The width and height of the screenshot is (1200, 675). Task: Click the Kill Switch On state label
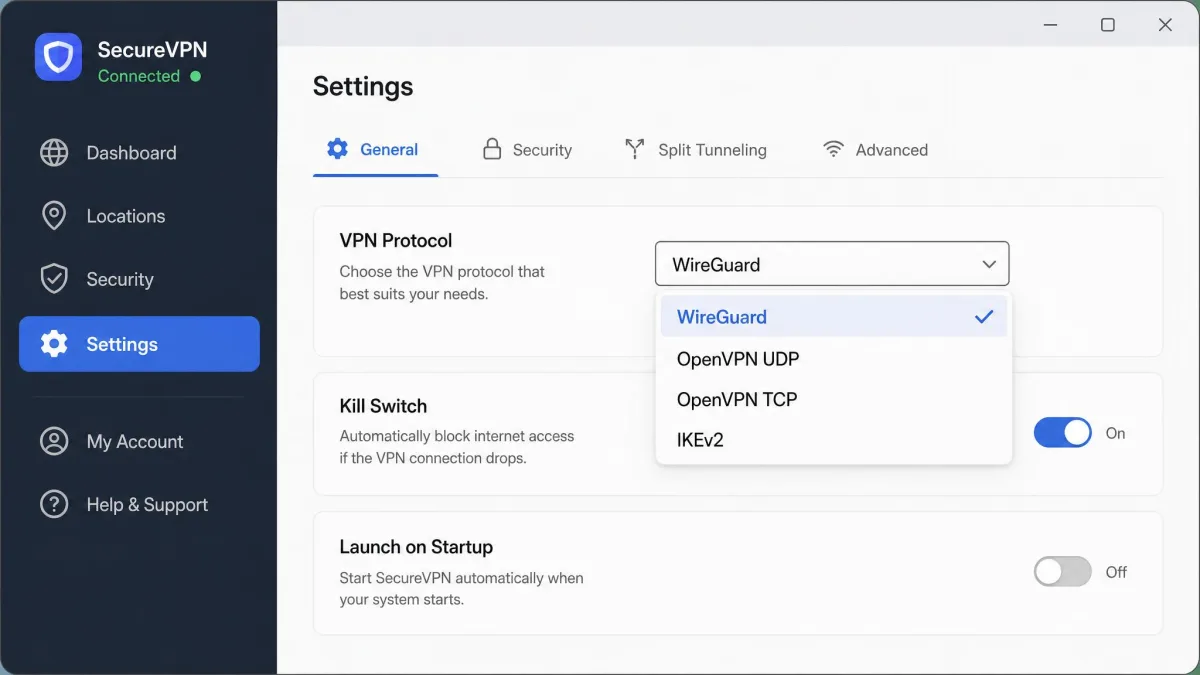pyautogui.click(x=1115, y=433)
